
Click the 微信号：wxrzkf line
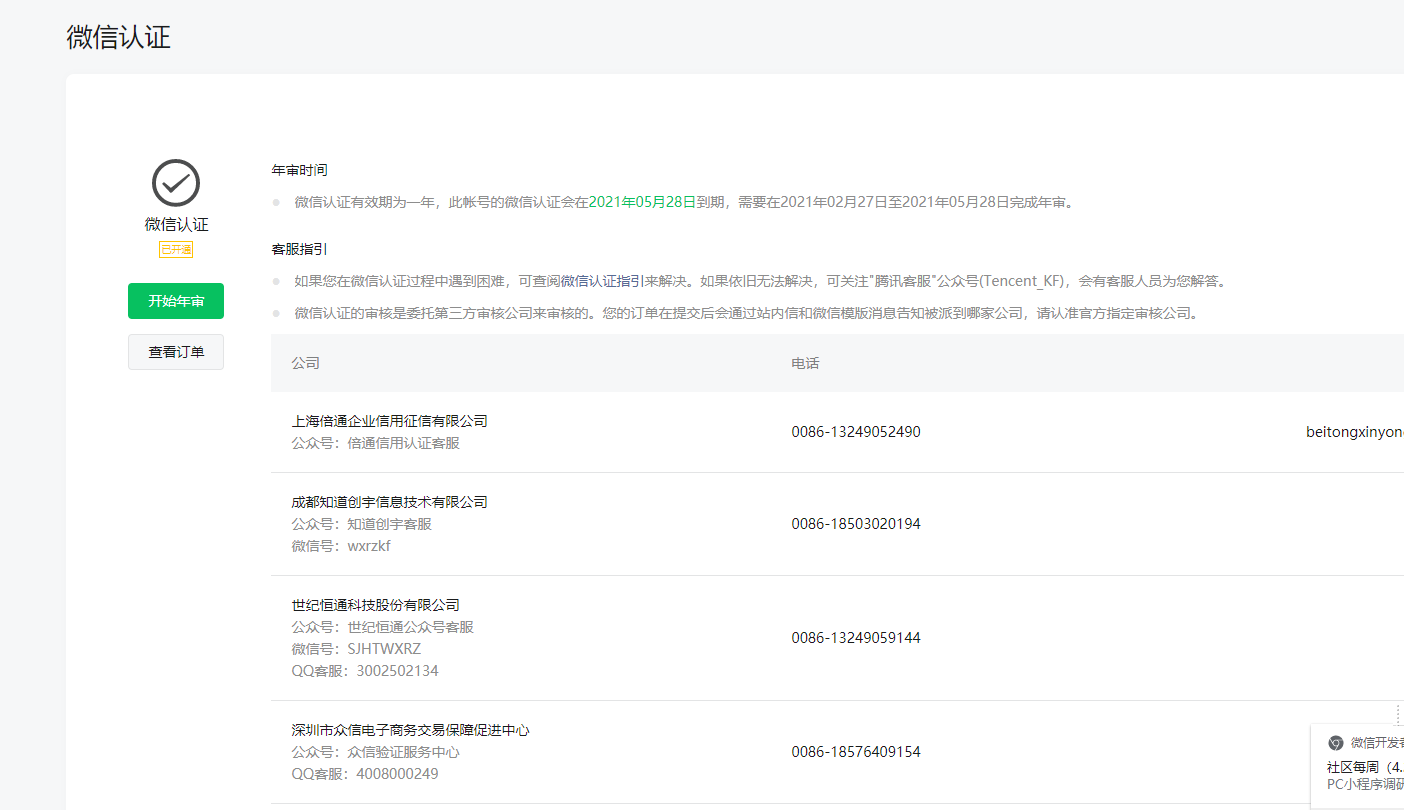coord(341,546)
